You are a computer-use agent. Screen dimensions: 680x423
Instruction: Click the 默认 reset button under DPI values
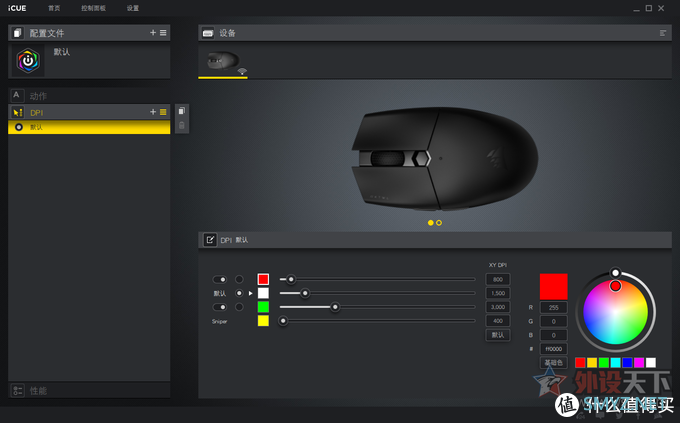point(498,335)
